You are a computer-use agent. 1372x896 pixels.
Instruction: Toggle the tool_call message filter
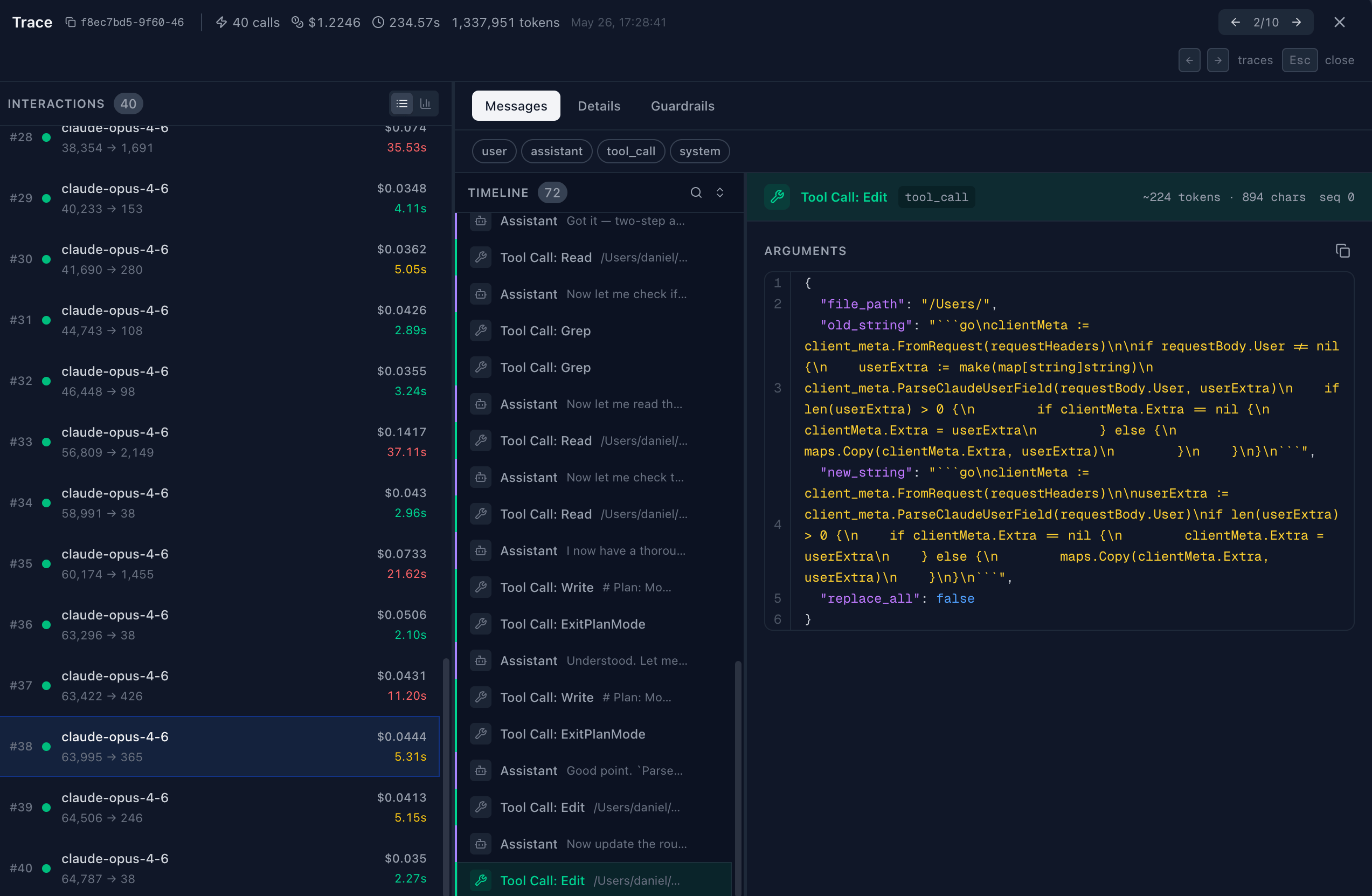tap(630, 151)
